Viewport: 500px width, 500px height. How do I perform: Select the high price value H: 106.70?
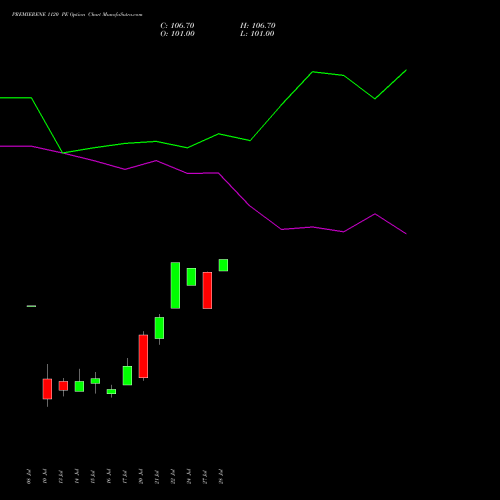pyautogui.click(x=258, y=26)
